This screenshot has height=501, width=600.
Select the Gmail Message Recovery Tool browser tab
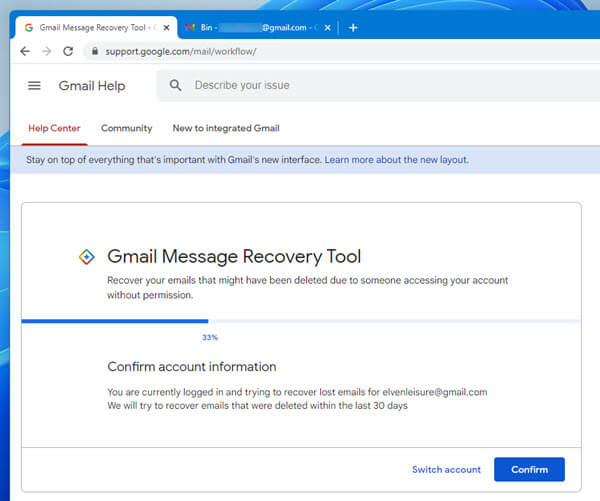coord(96,28)
